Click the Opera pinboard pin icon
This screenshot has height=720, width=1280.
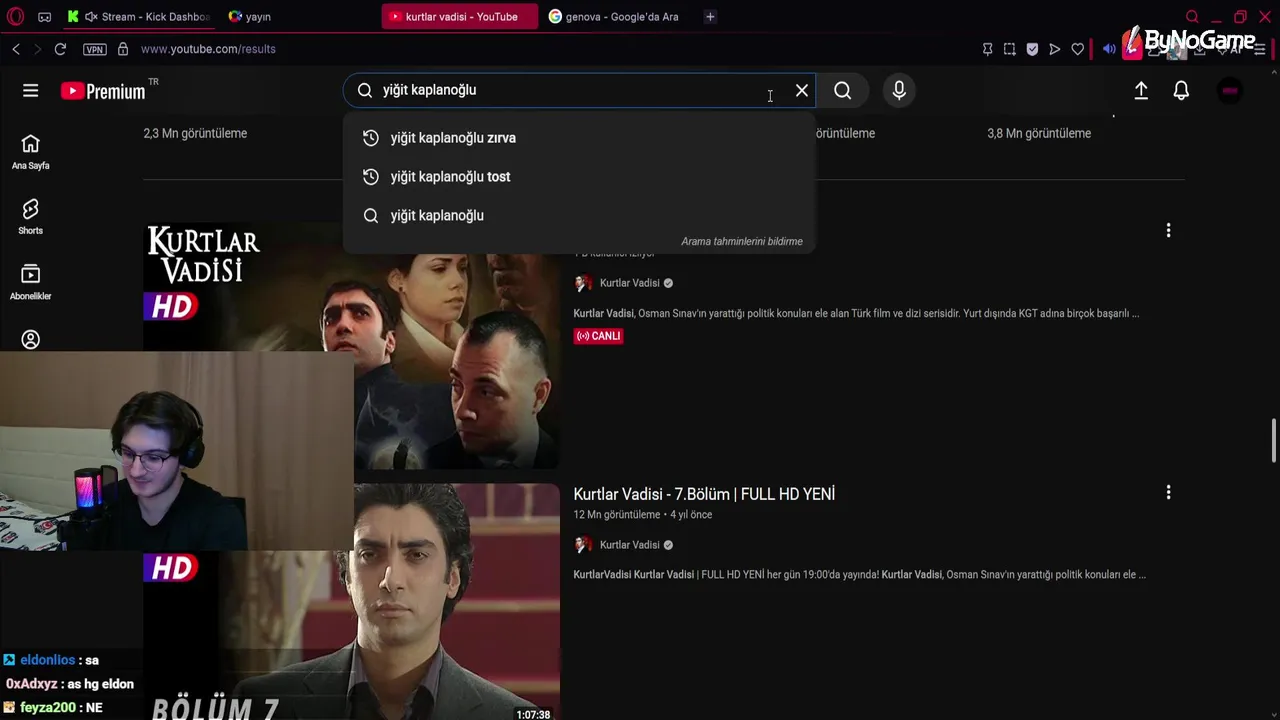pyautogui.click(x=987, y=49)
